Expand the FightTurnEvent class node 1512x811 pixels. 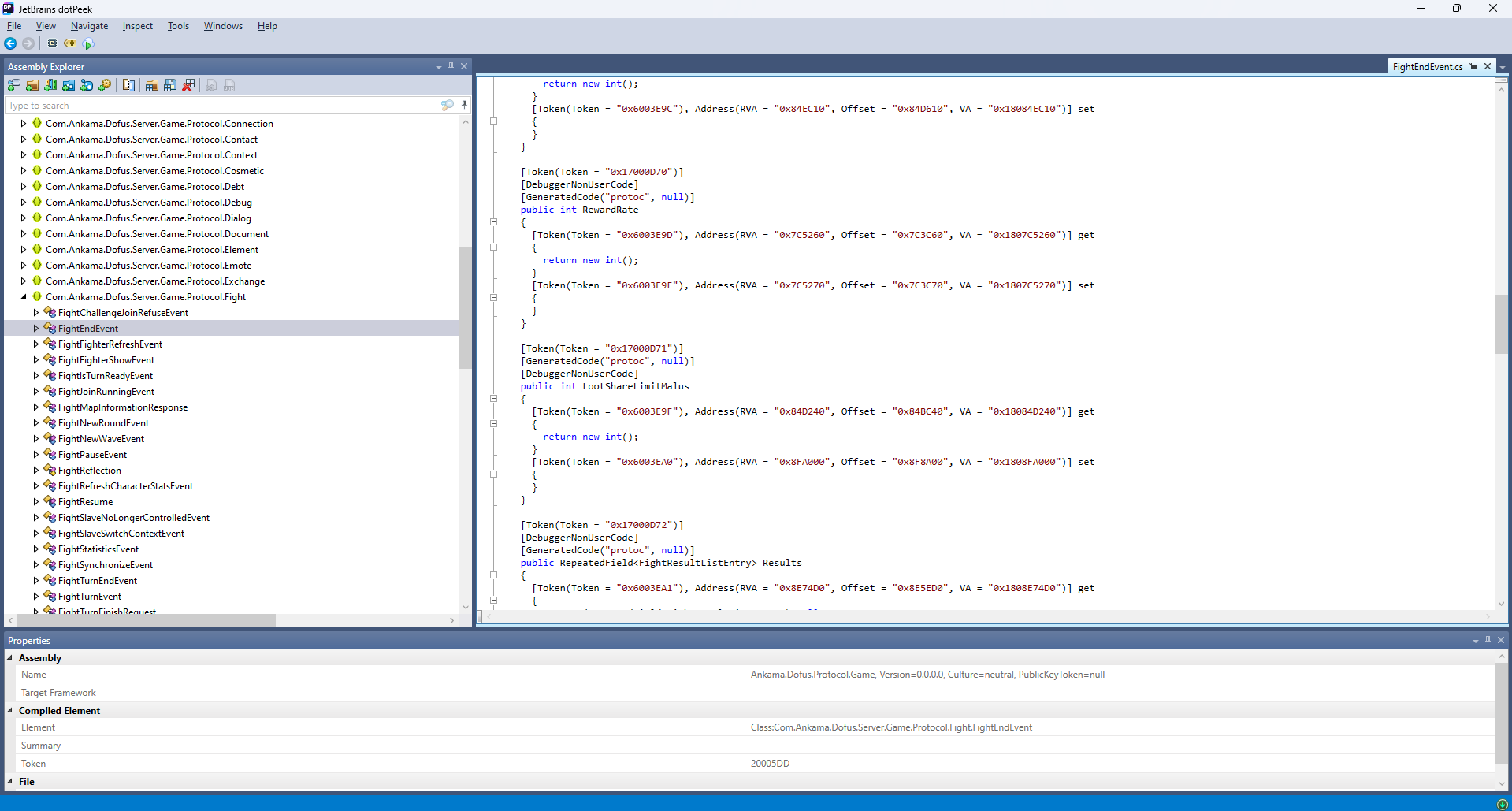(35, 597)
